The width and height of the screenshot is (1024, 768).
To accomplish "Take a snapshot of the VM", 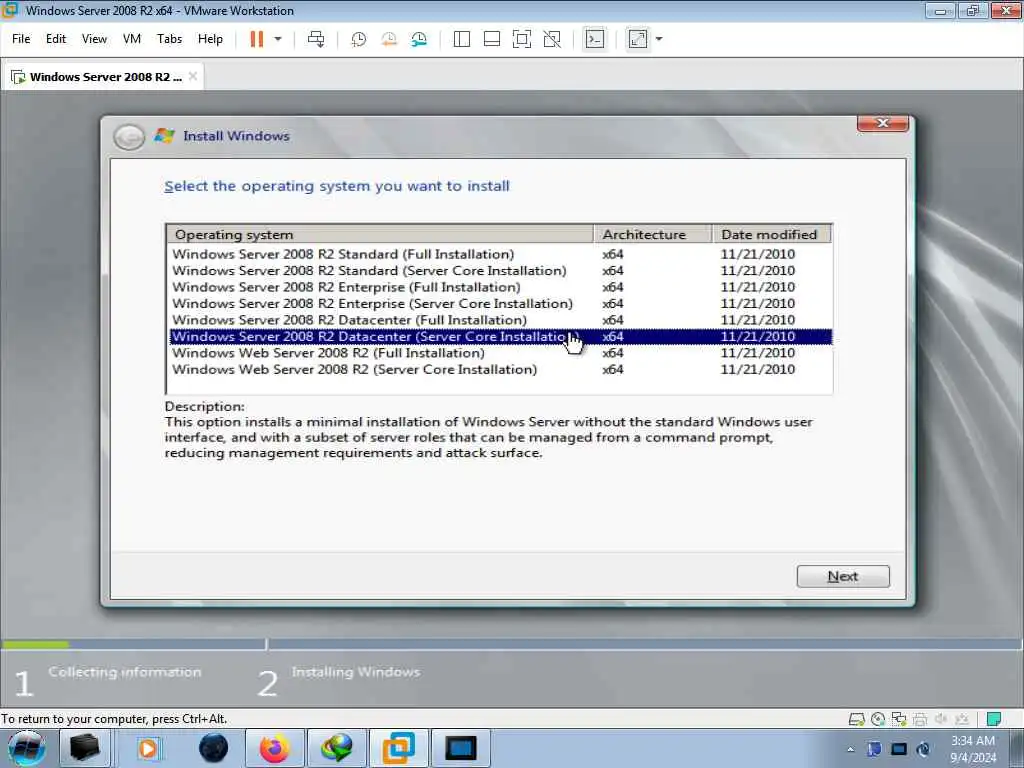I will [359, 39].
